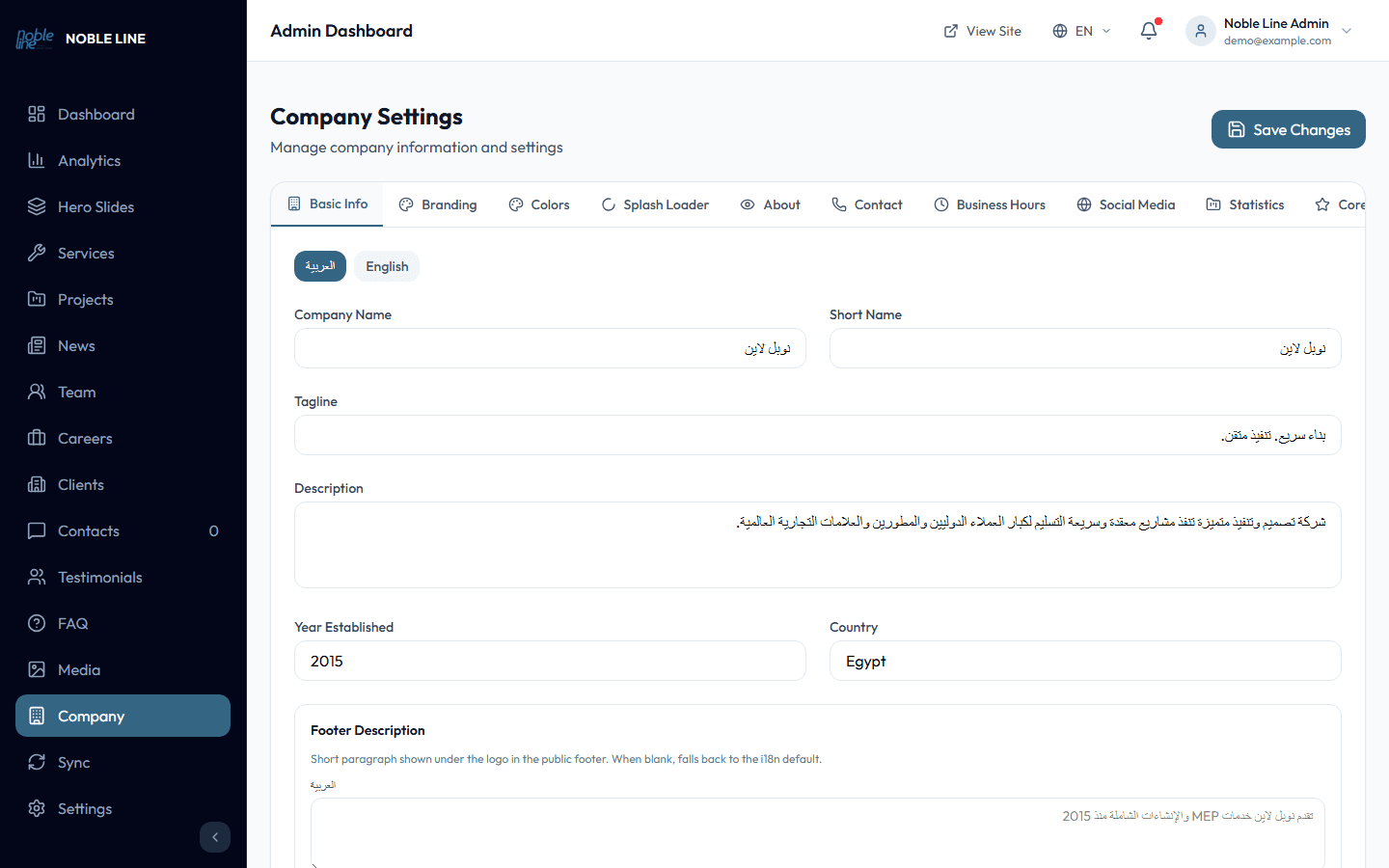
Task: Edit the Country field
Action: point(1085,661)
